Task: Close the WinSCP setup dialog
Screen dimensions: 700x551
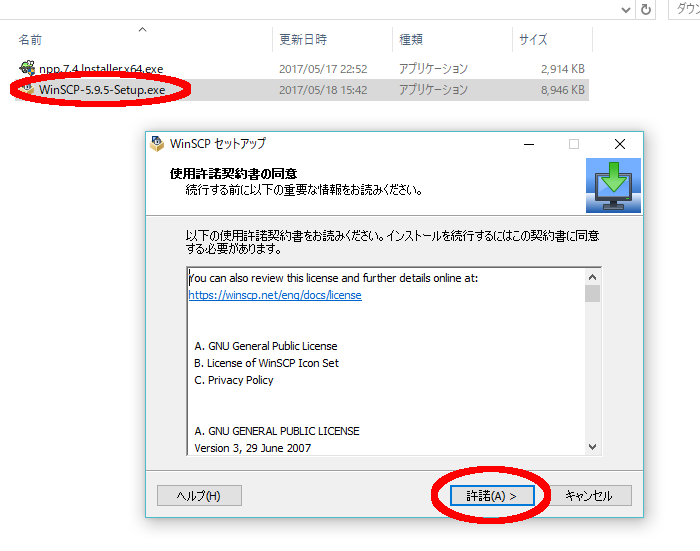Action: (x=620, y=144)
